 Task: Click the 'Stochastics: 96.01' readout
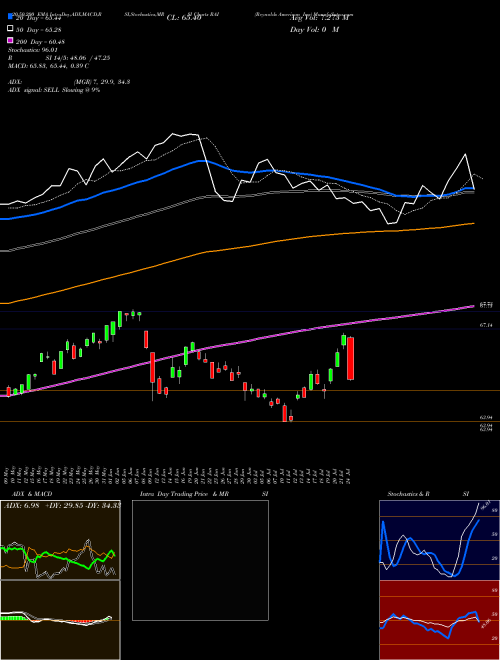coord(33,50)
